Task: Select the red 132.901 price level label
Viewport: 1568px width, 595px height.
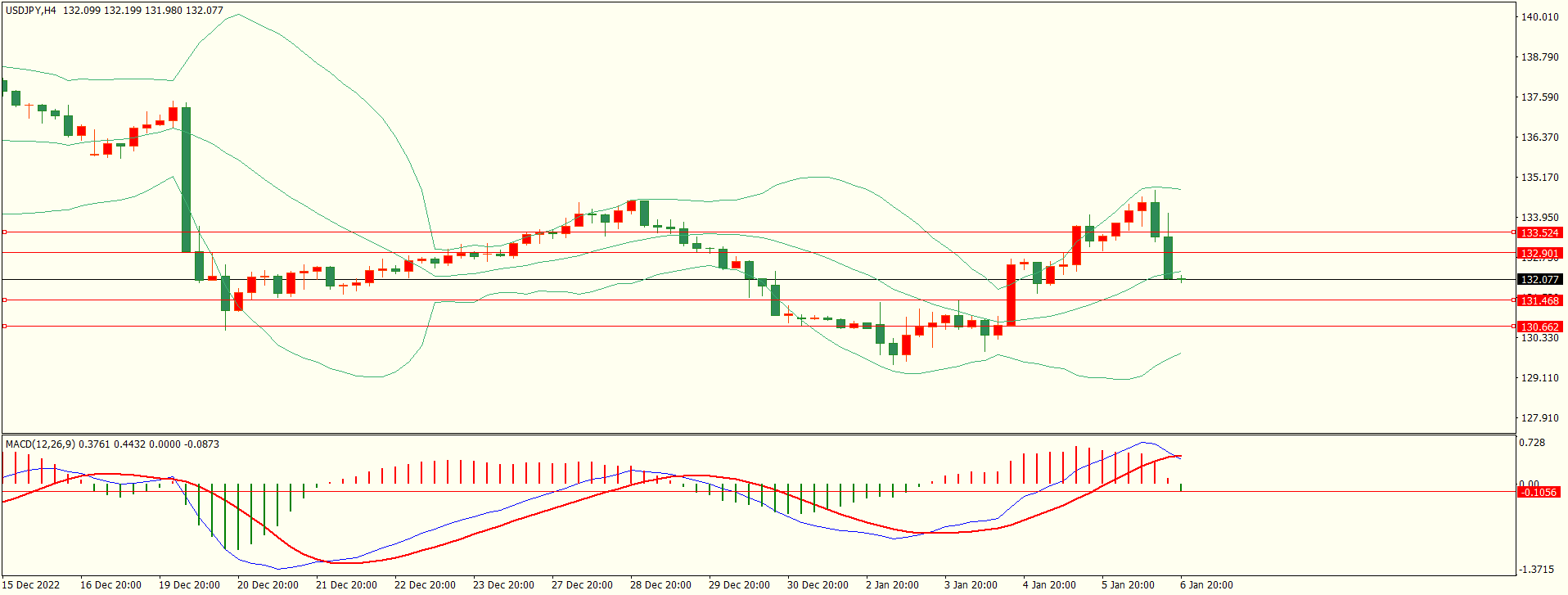Action: (1539, 254)
